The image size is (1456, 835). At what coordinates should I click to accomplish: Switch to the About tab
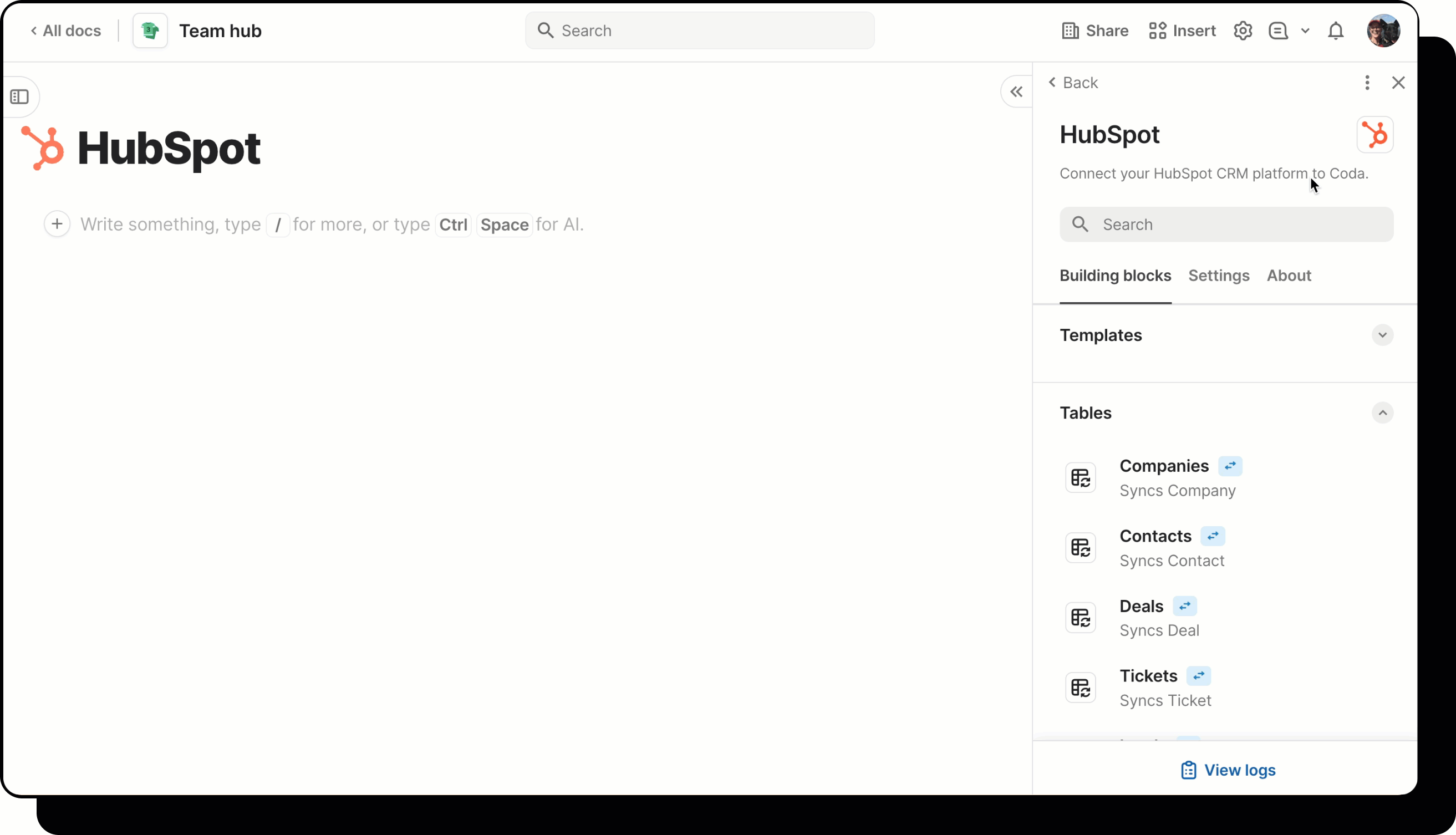pos(1288,276)
